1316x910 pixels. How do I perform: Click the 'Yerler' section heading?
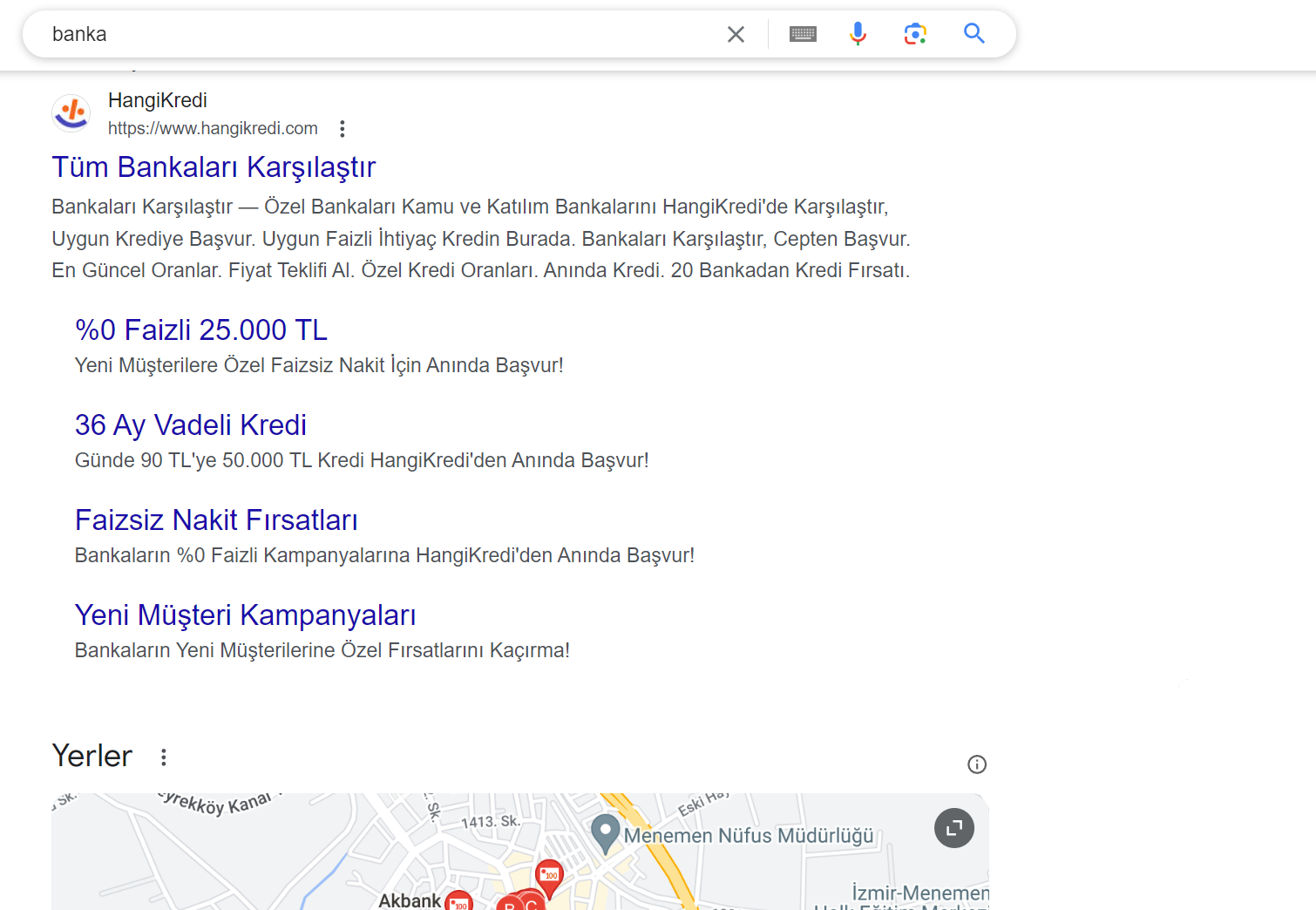point(92,756)
